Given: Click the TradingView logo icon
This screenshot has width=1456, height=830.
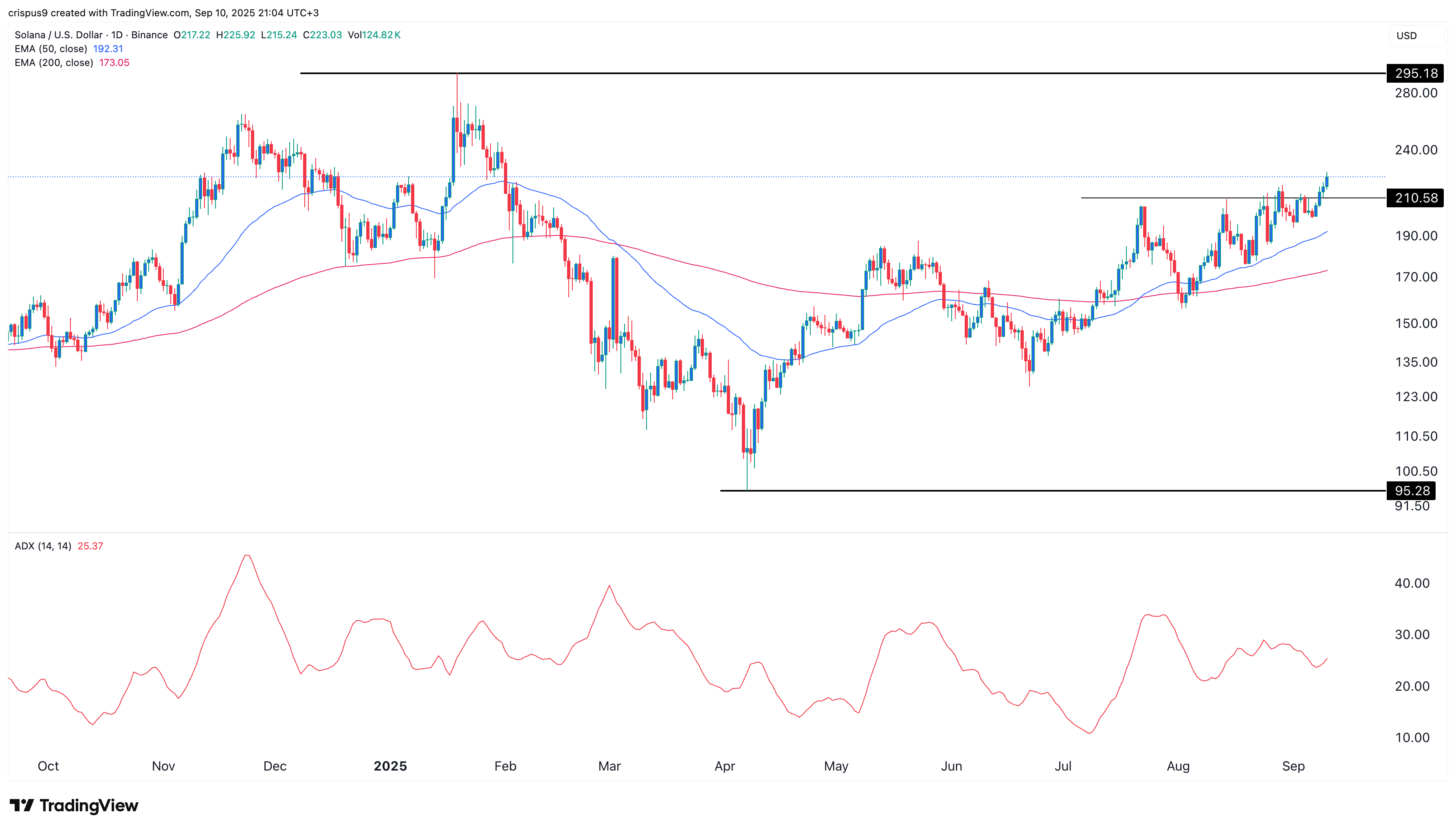Looking at the screenshot, I should [x=22, y=805].
